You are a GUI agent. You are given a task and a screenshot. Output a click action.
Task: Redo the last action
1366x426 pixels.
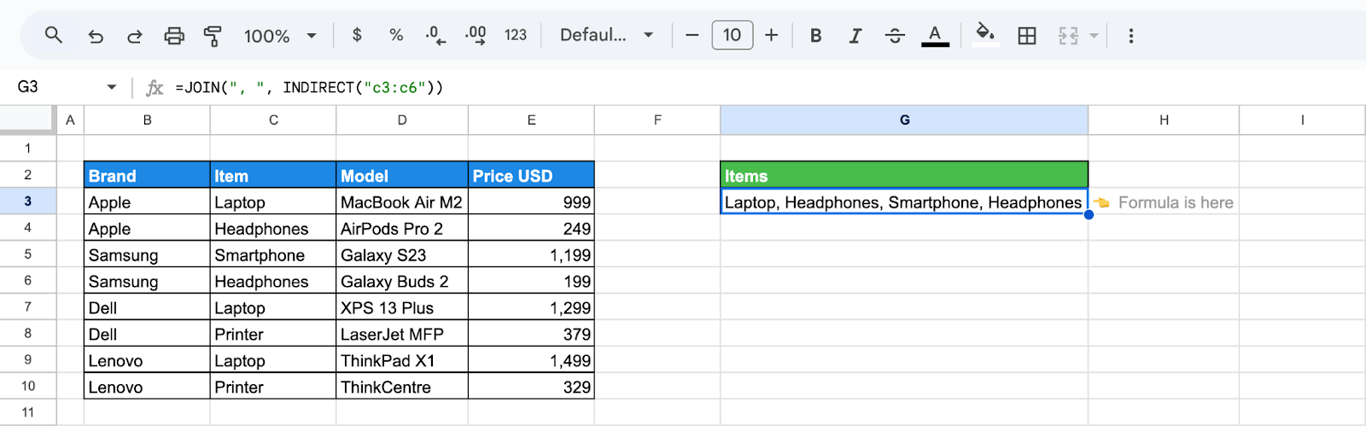tap(134, 36)
